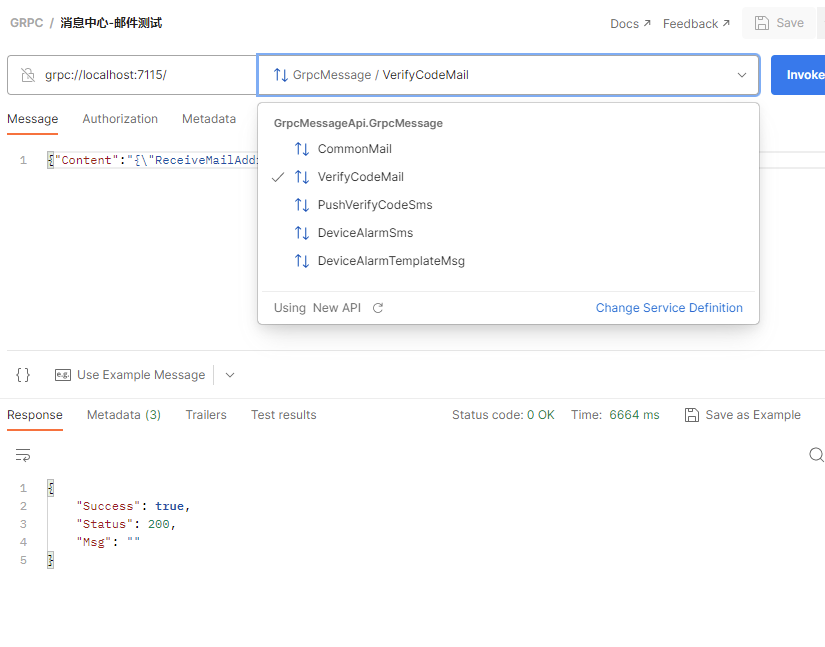825x647 pixels.
Task: Click the Change Service Definition link
Action: coord(669,308)
